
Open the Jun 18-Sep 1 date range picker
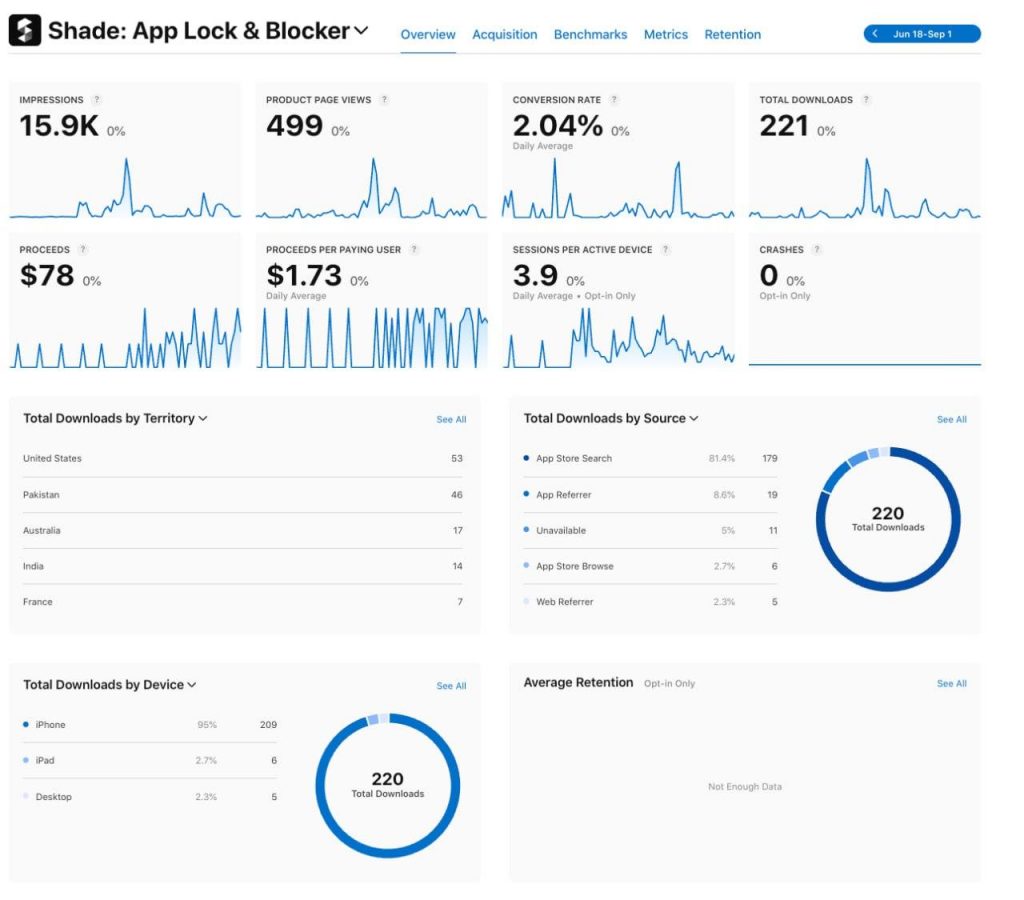[922, 33]
